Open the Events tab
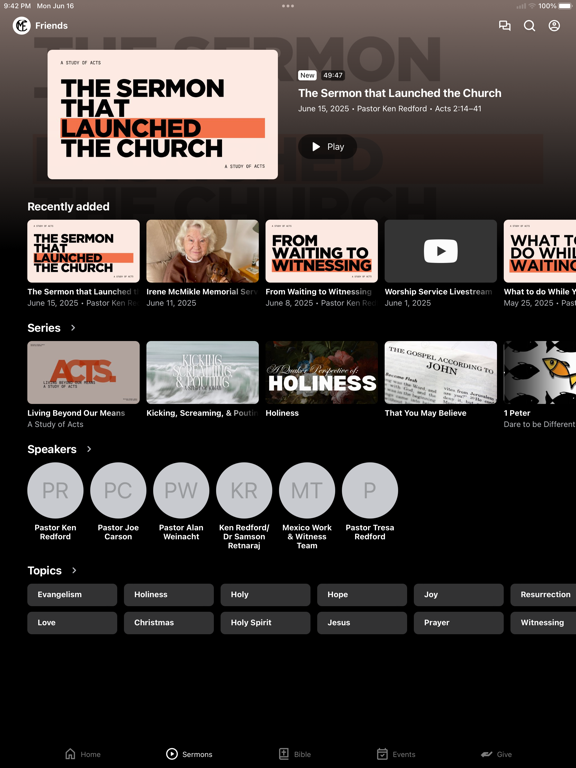 click(396, 754)
